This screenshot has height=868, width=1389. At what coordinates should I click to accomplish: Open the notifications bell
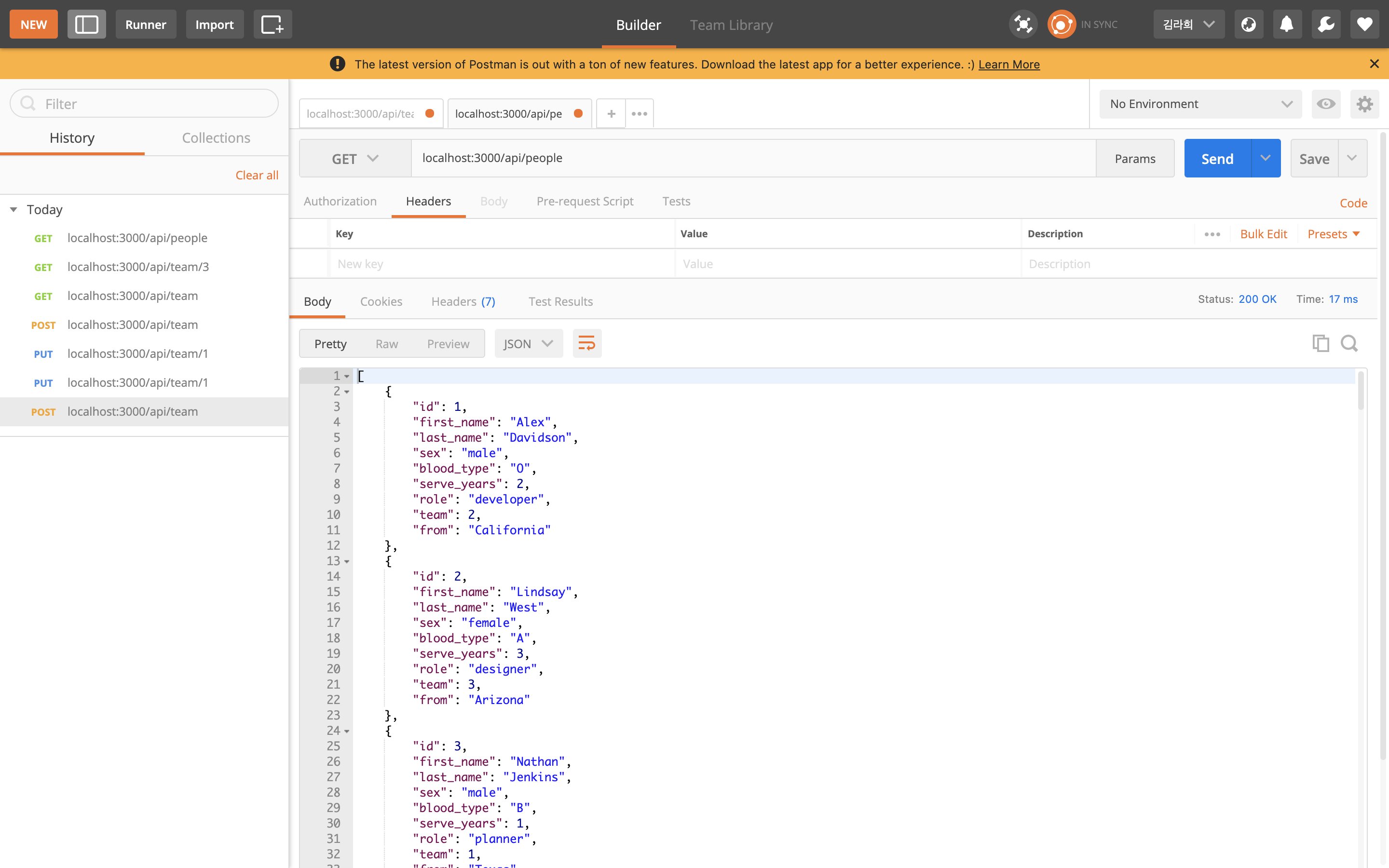[x=1287, y=24]
